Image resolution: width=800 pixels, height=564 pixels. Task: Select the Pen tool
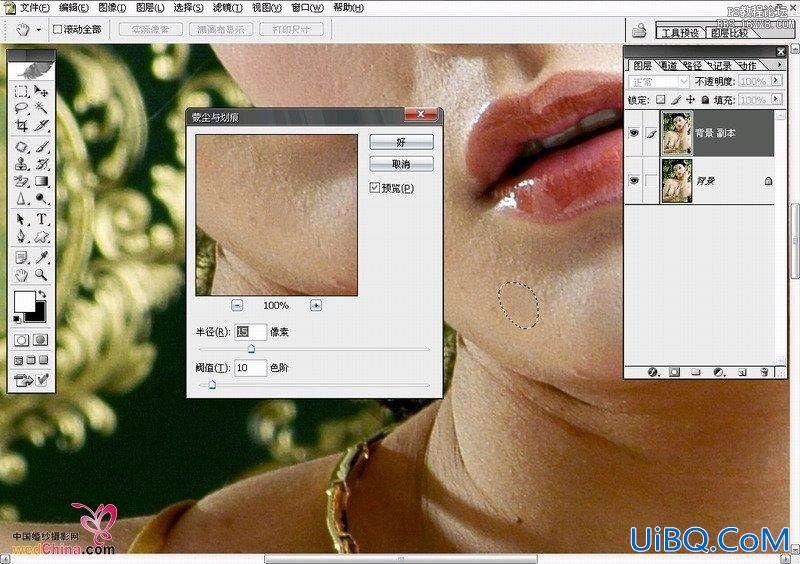pyautogui.click(x=21, y=236)
